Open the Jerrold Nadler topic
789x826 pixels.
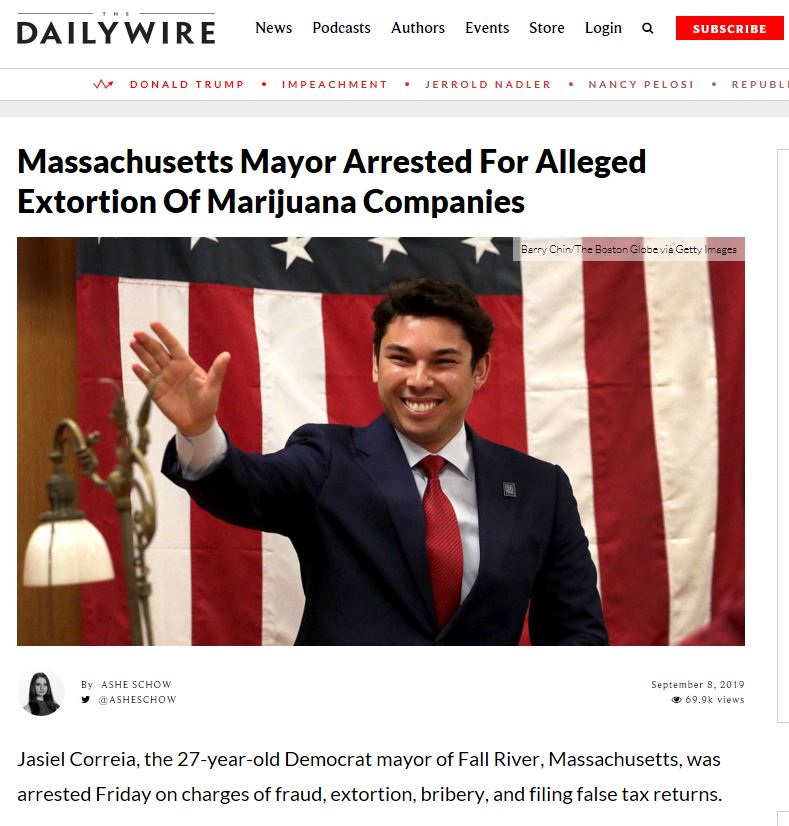click(x=488, y=84)
